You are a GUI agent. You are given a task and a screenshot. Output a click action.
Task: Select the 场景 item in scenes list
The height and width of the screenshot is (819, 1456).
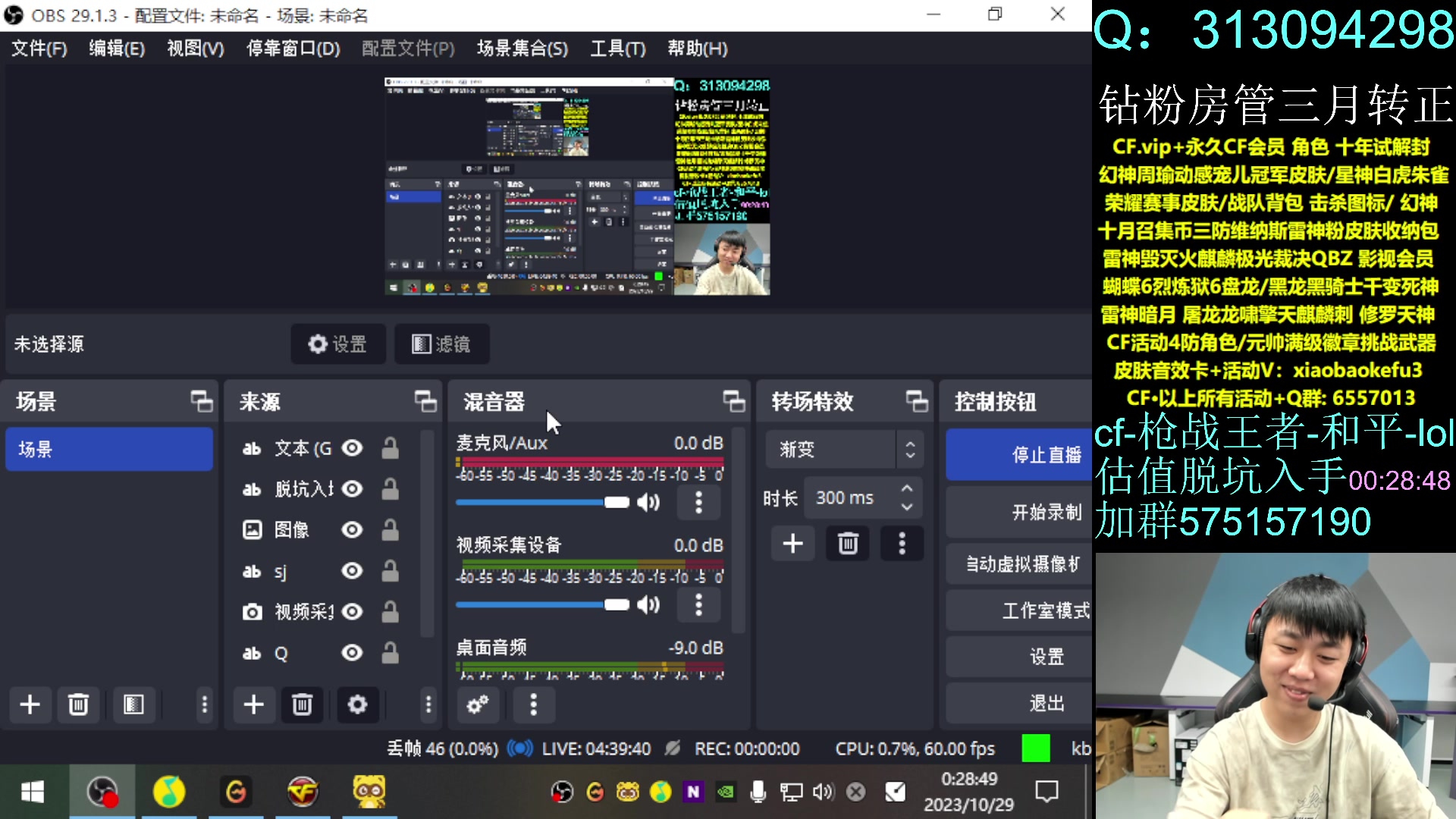click(109, 449)
